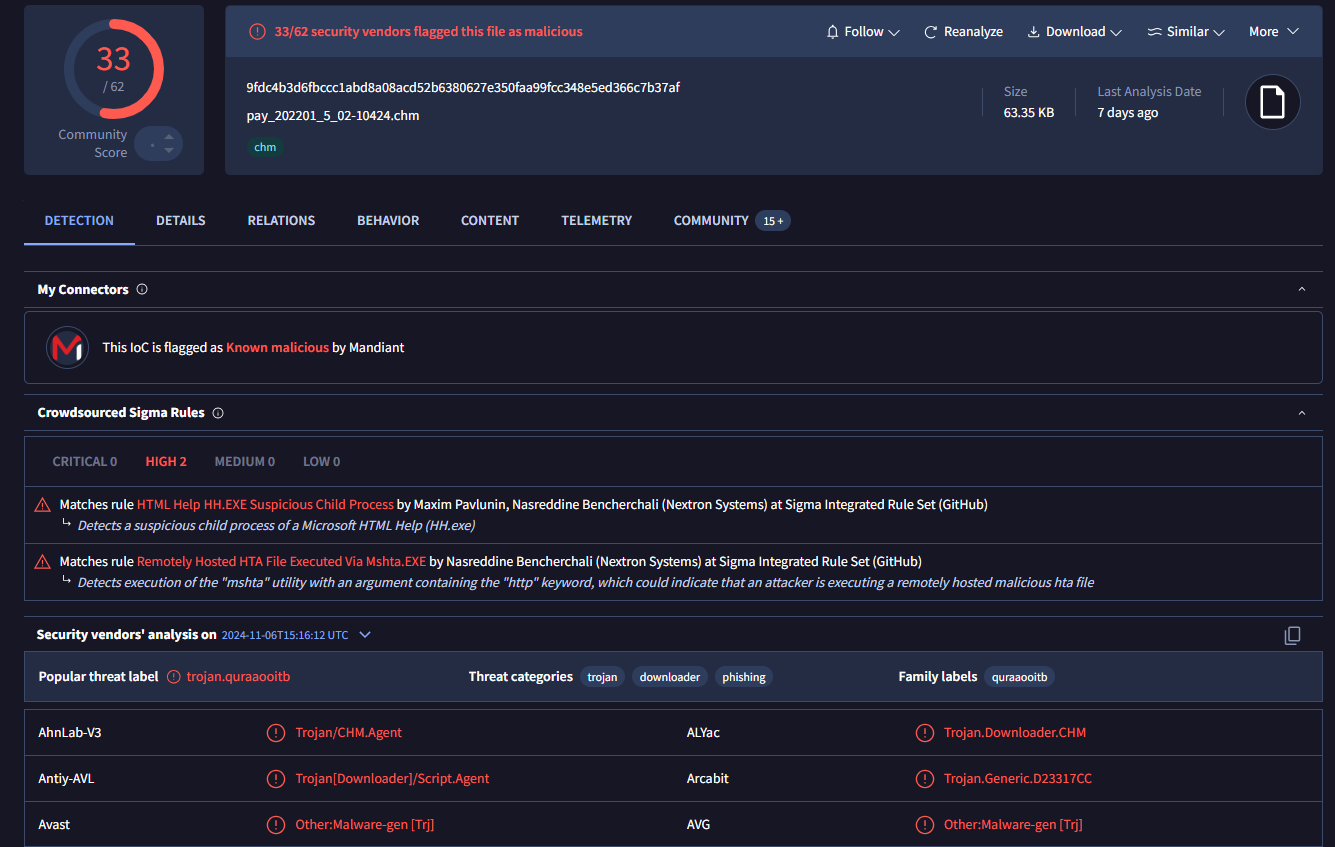The width and height of the screenshot is (1335, 847).
Task: Select the file SHA-256 hash text
Action: click(x=463, y=88)
